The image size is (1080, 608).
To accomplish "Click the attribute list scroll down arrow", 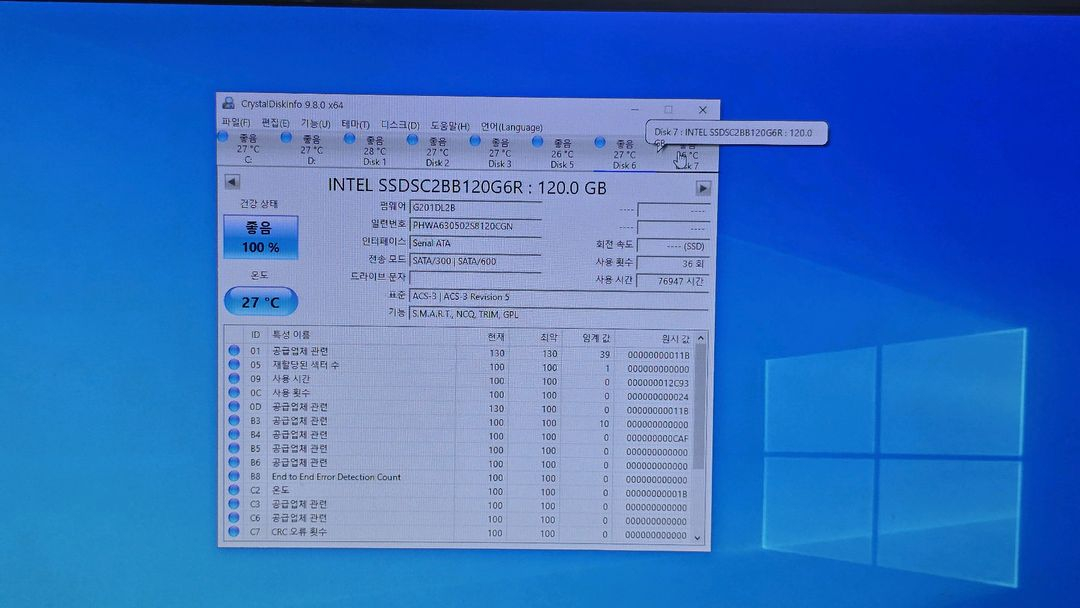I will coord(698,538).
